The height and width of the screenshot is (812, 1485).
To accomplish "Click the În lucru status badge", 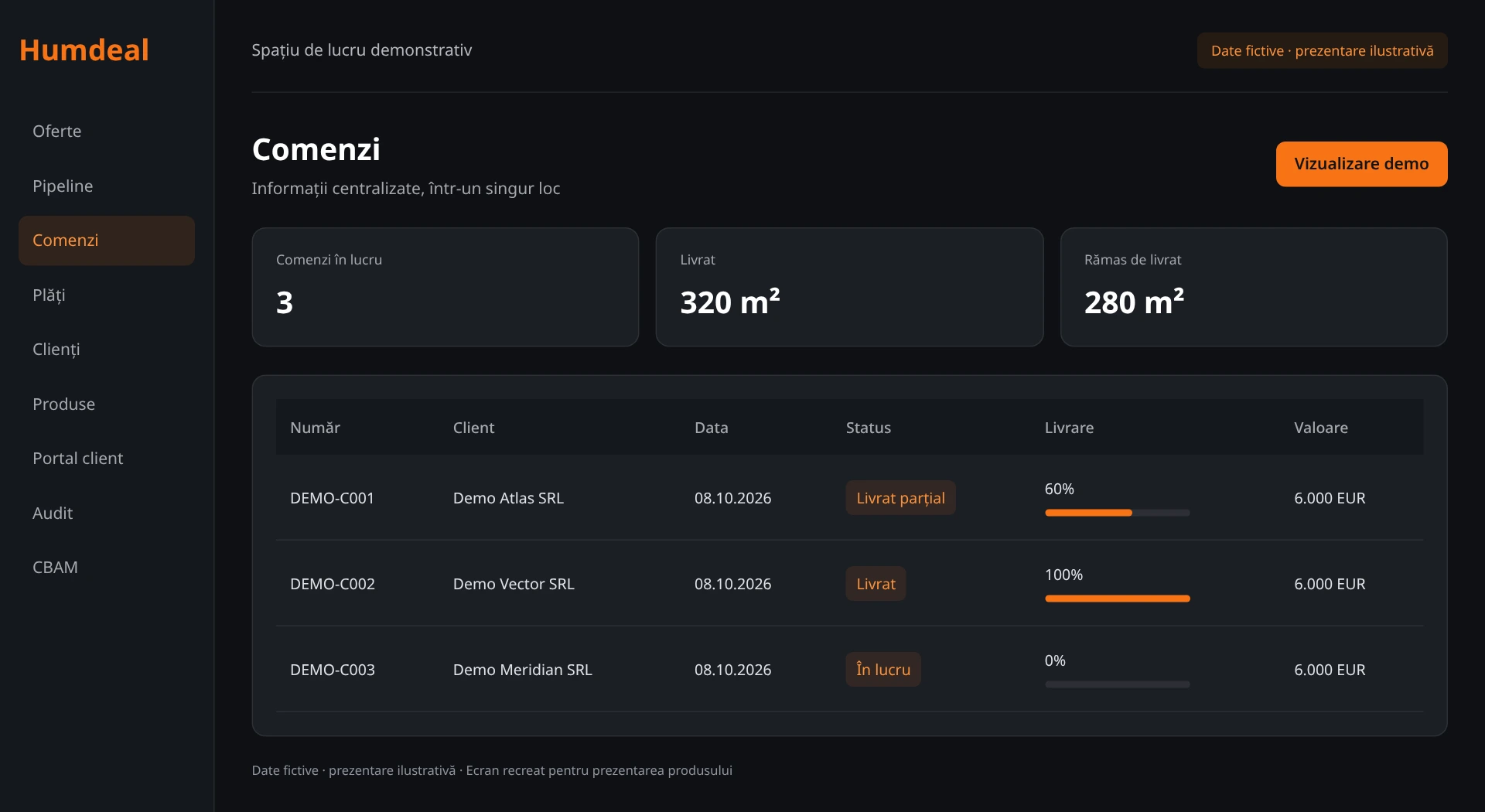I will click(883, 670).
